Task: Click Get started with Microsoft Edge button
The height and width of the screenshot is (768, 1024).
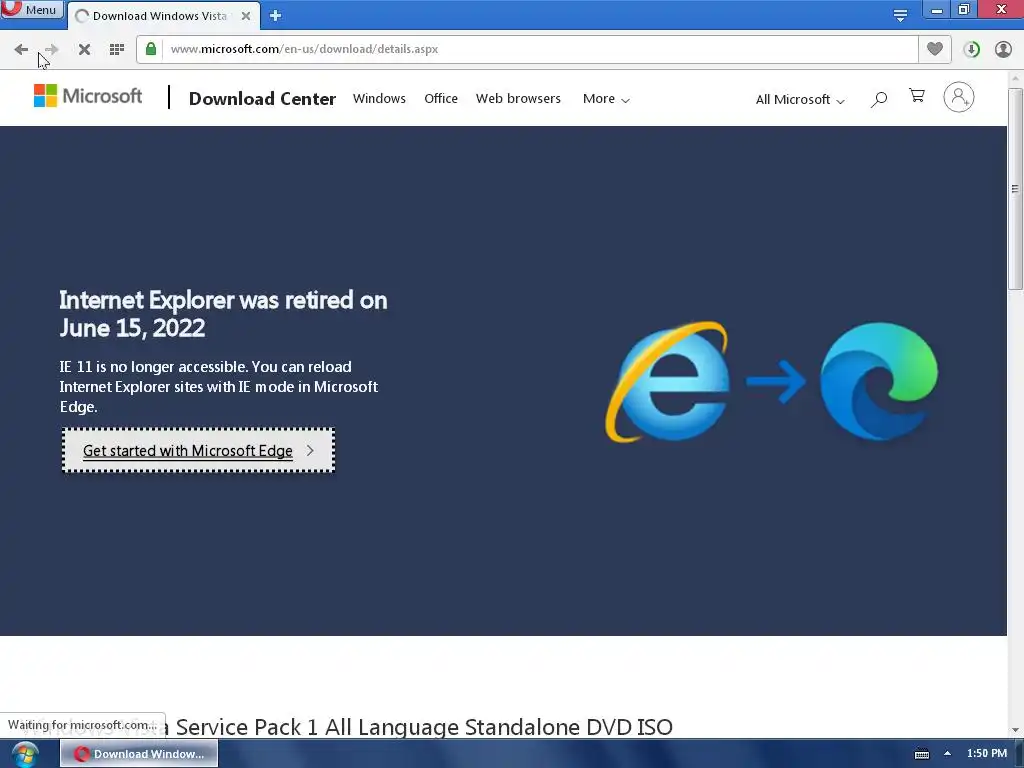Action: coord(199,450)
